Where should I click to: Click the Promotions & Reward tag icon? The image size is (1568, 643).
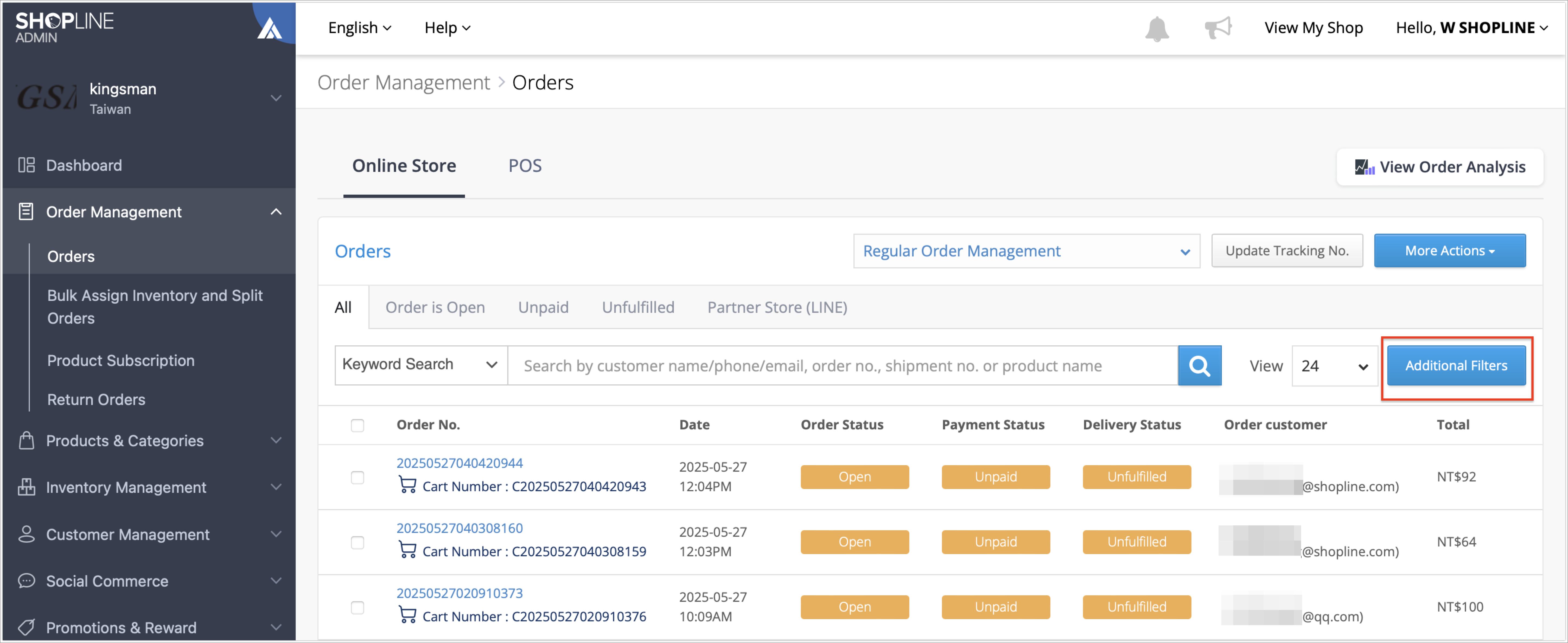coord(26,627)
